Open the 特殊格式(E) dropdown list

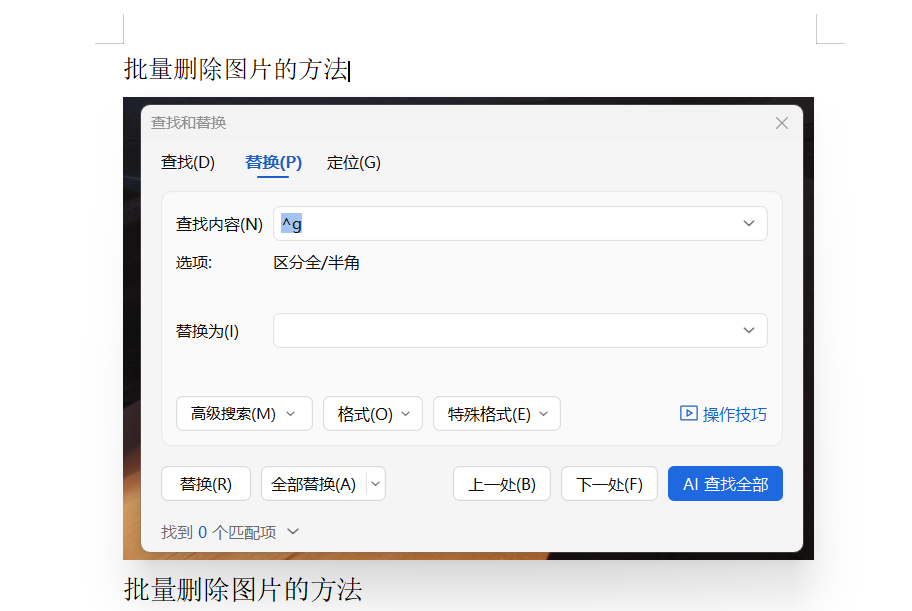point(496,414)
